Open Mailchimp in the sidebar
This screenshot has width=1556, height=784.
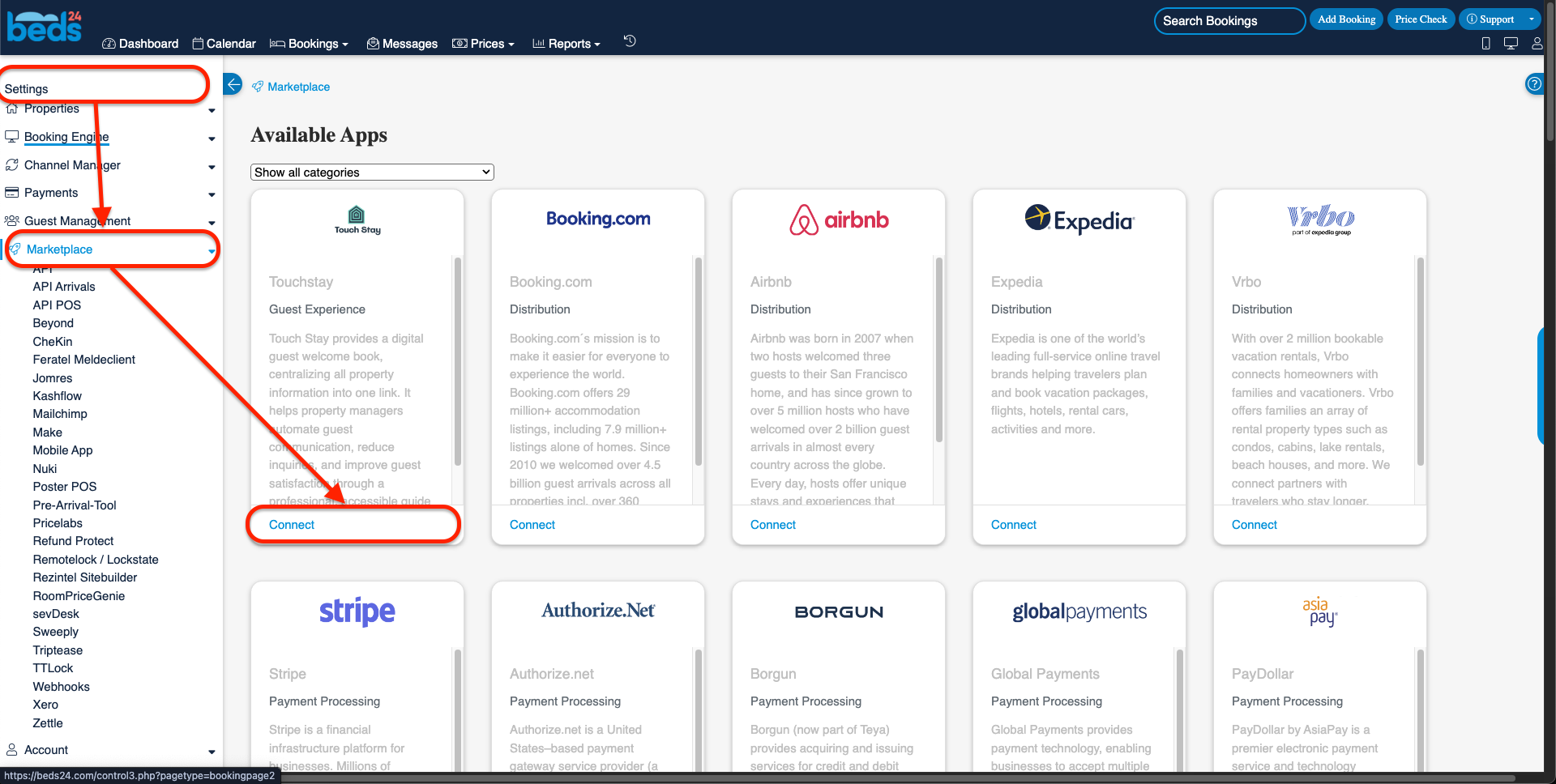coord(60,414)
